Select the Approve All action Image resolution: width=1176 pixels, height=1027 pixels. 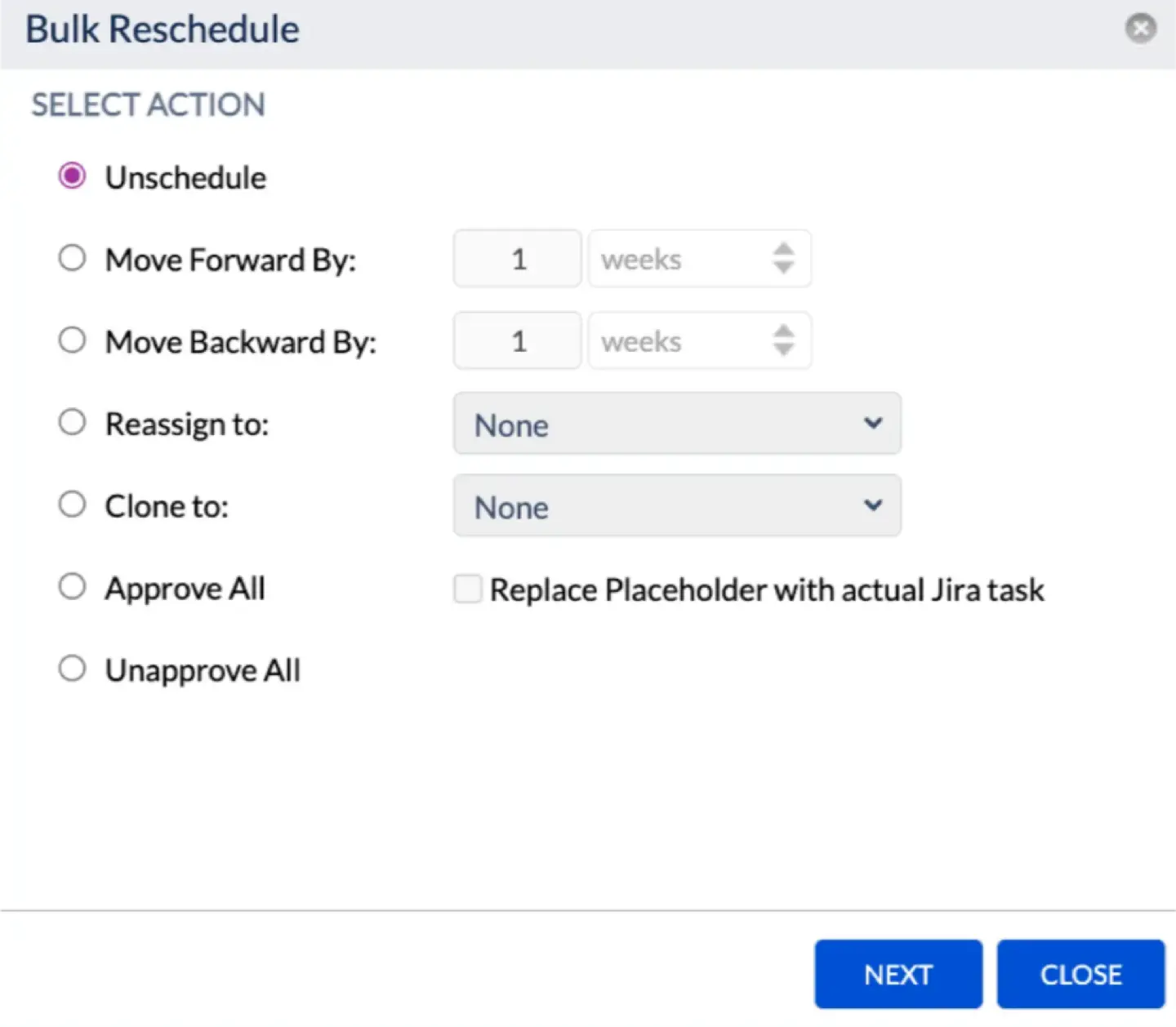tap(72, 585)
